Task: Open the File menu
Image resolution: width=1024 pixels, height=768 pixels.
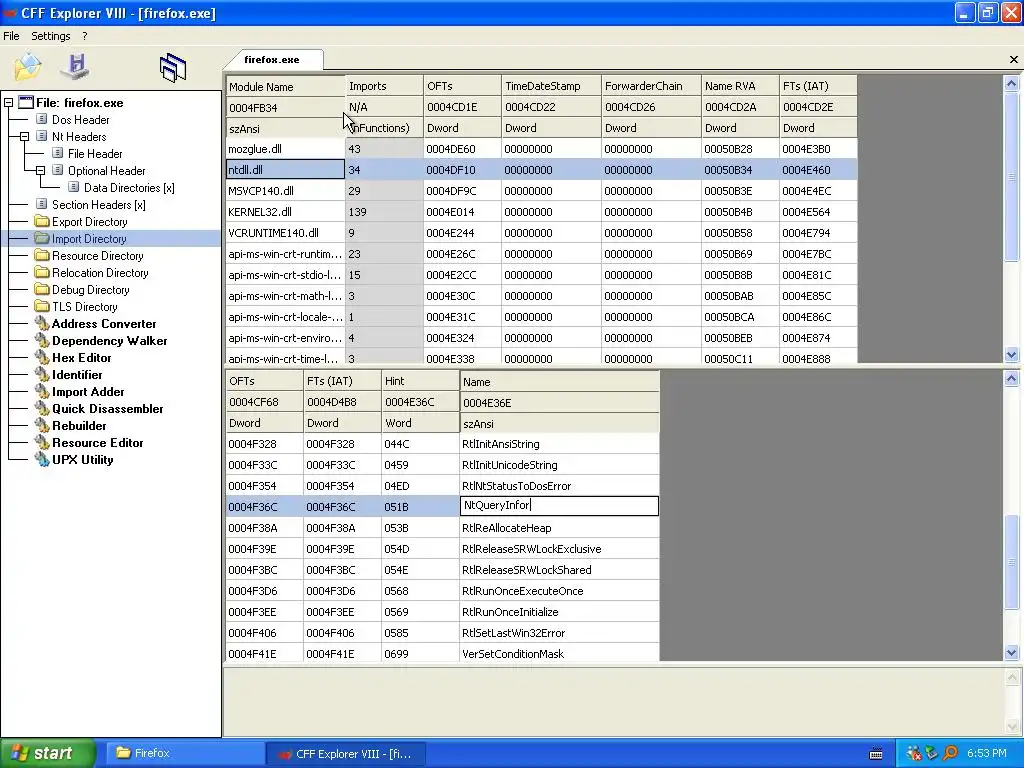Action: (11, 36)
